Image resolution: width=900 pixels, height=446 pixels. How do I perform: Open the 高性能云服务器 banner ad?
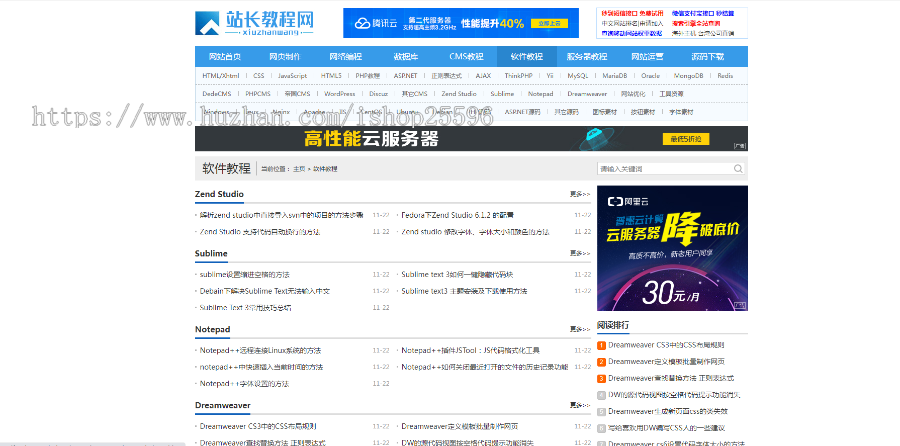471,139
